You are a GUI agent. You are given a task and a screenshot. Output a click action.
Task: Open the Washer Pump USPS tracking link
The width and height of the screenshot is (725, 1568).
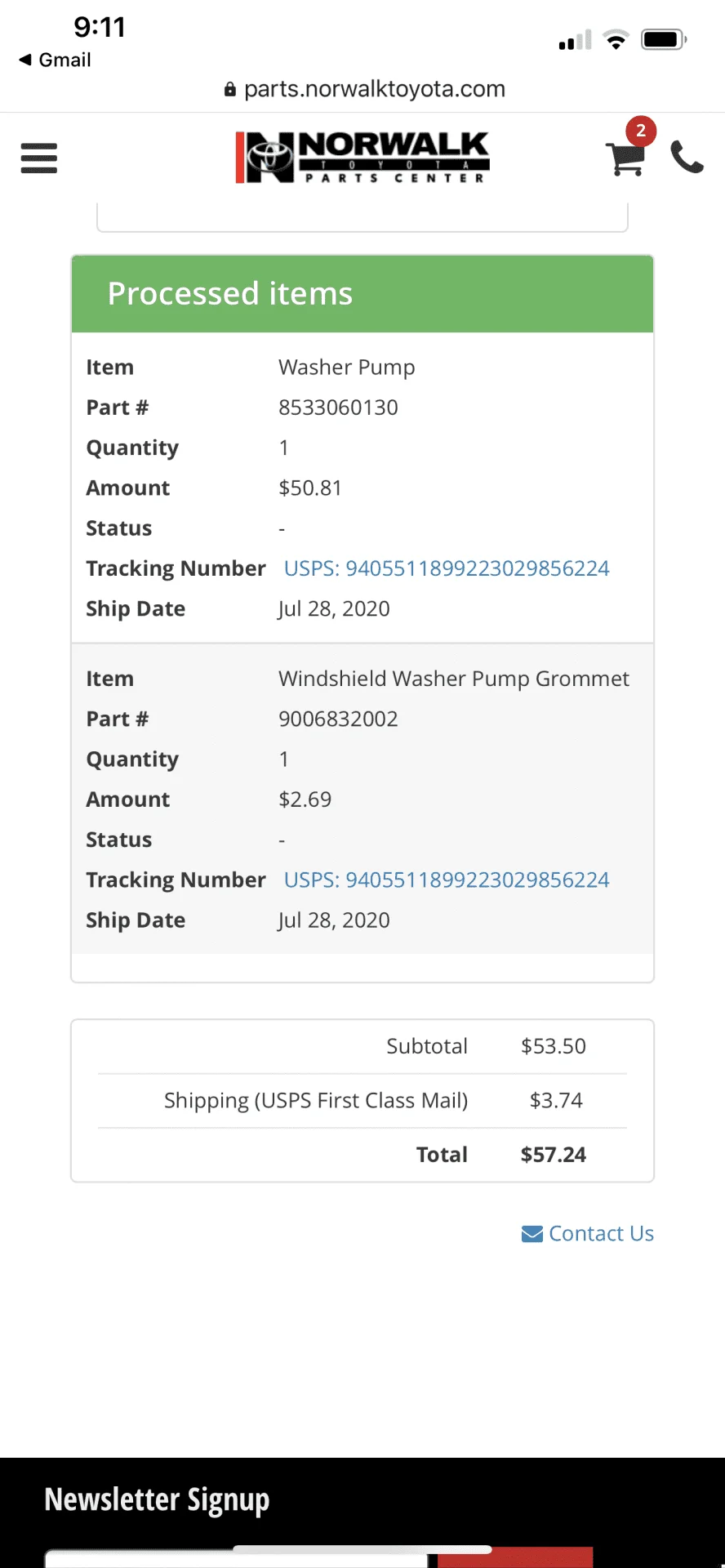[x=447, y=568]
